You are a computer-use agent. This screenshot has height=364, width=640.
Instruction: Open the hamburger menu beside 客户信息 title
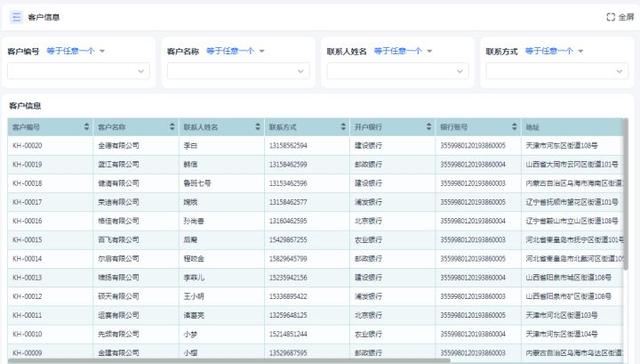pos(16,17)
